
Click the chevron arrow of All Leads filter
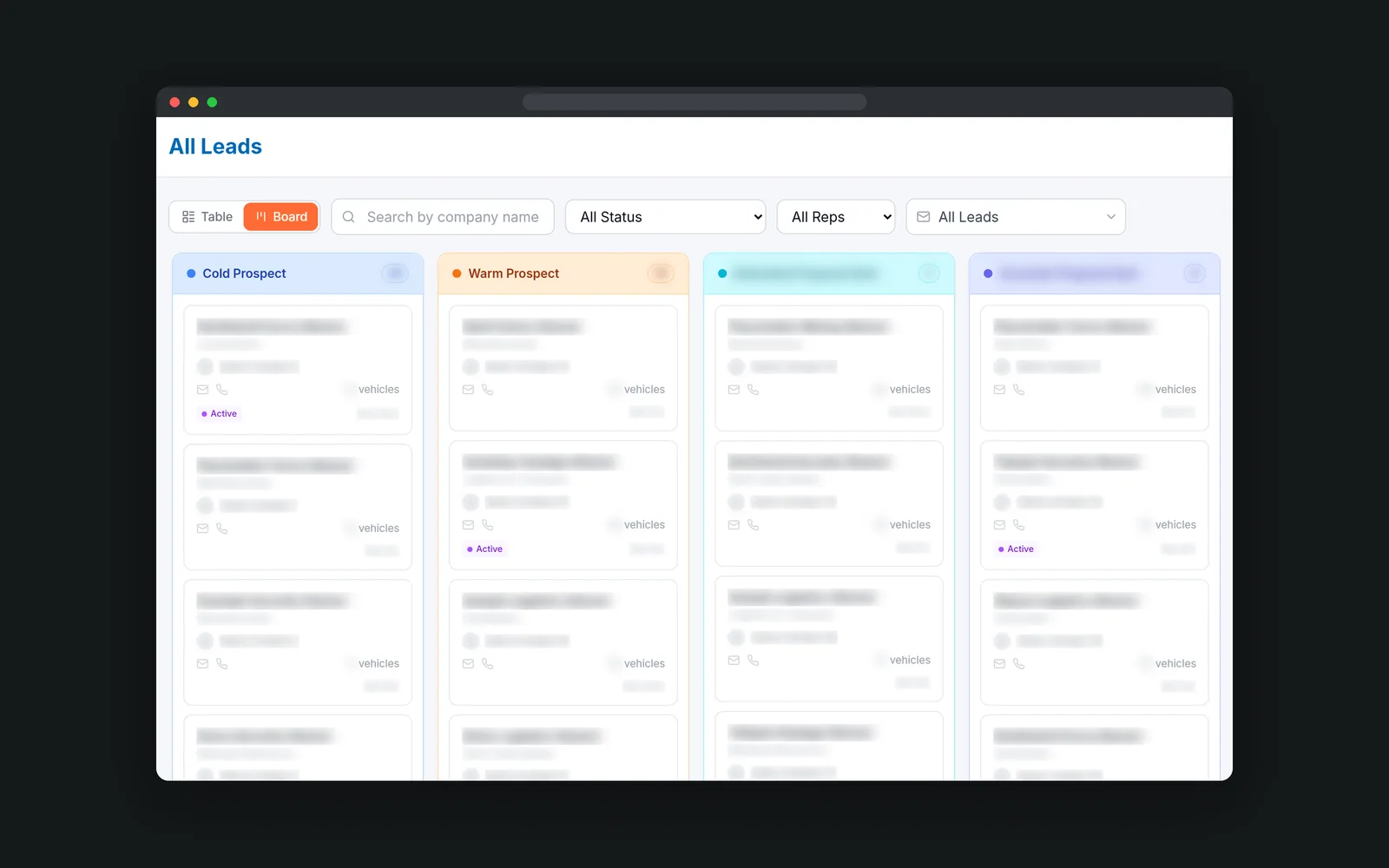click(1110, 217)
